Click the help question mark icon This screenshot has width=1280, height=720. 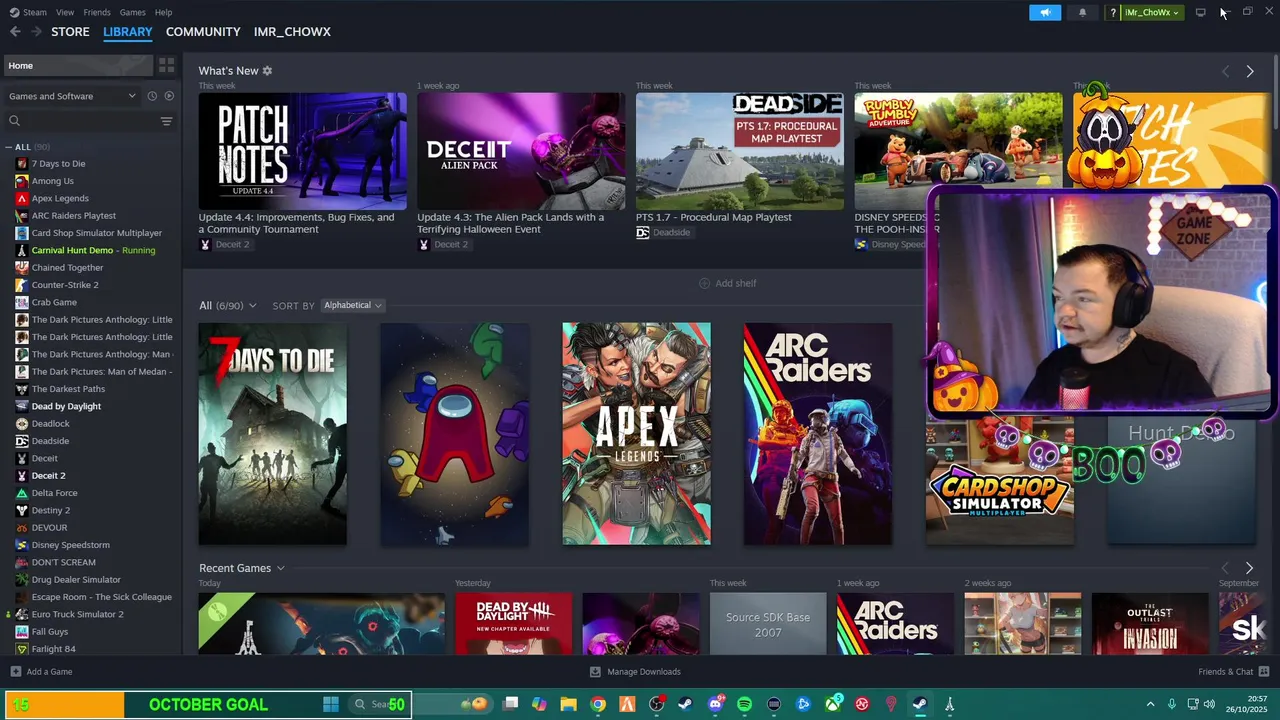point(1113,13)
